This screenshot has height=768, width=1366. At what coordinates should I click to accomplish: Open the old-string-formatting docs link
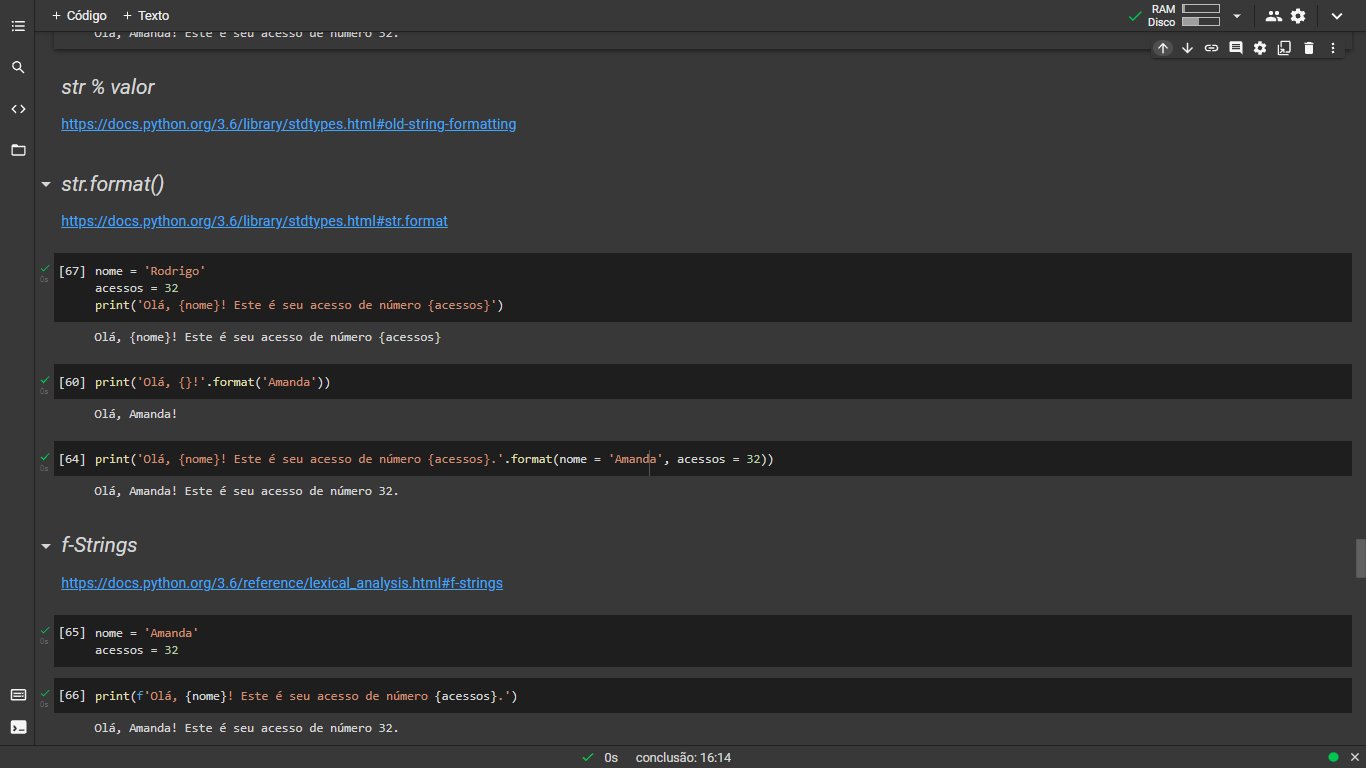(x=289, y=124)
